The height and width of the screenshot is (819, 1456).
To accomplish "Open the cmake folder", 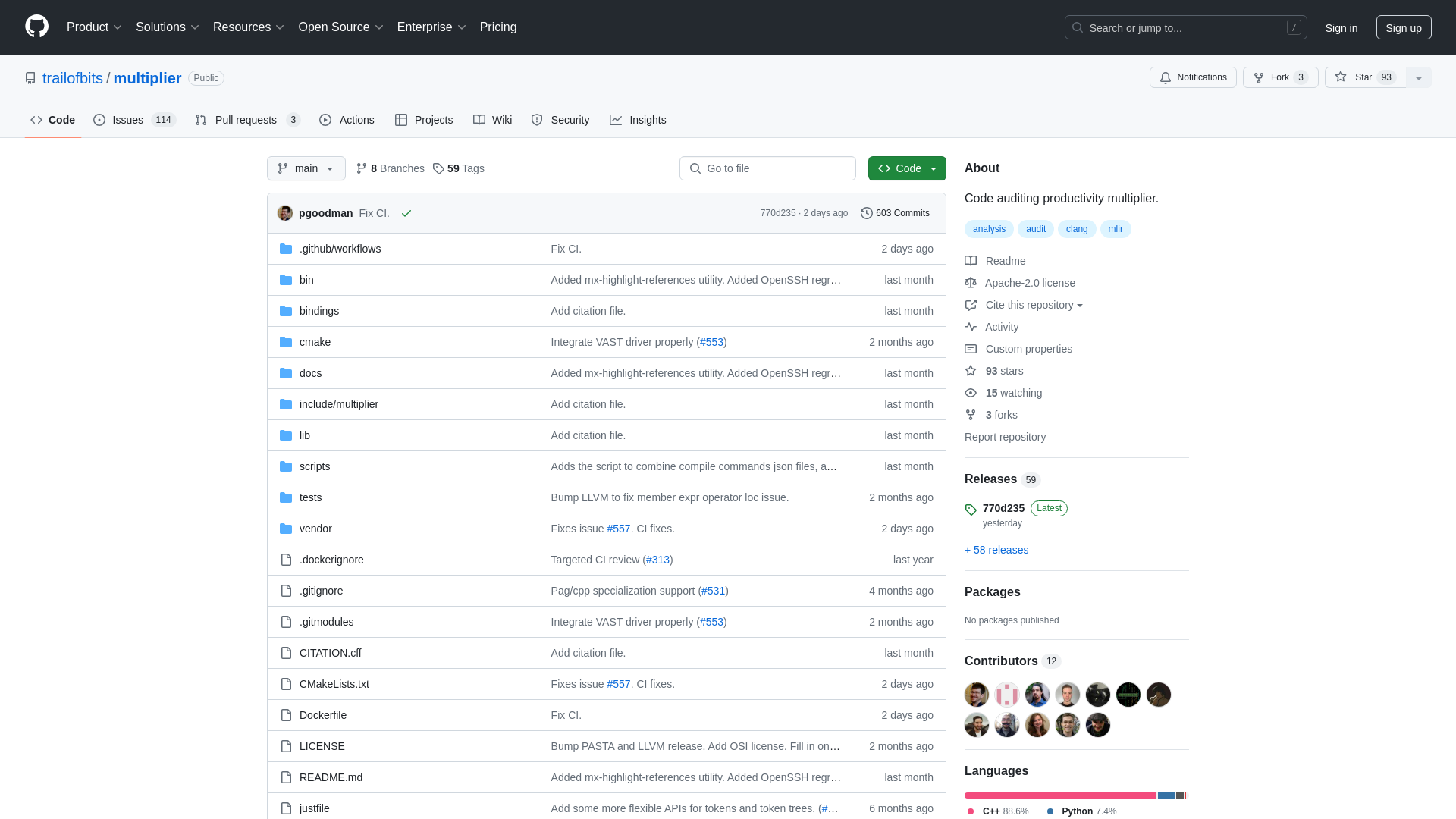I will [x=314, y=341].
